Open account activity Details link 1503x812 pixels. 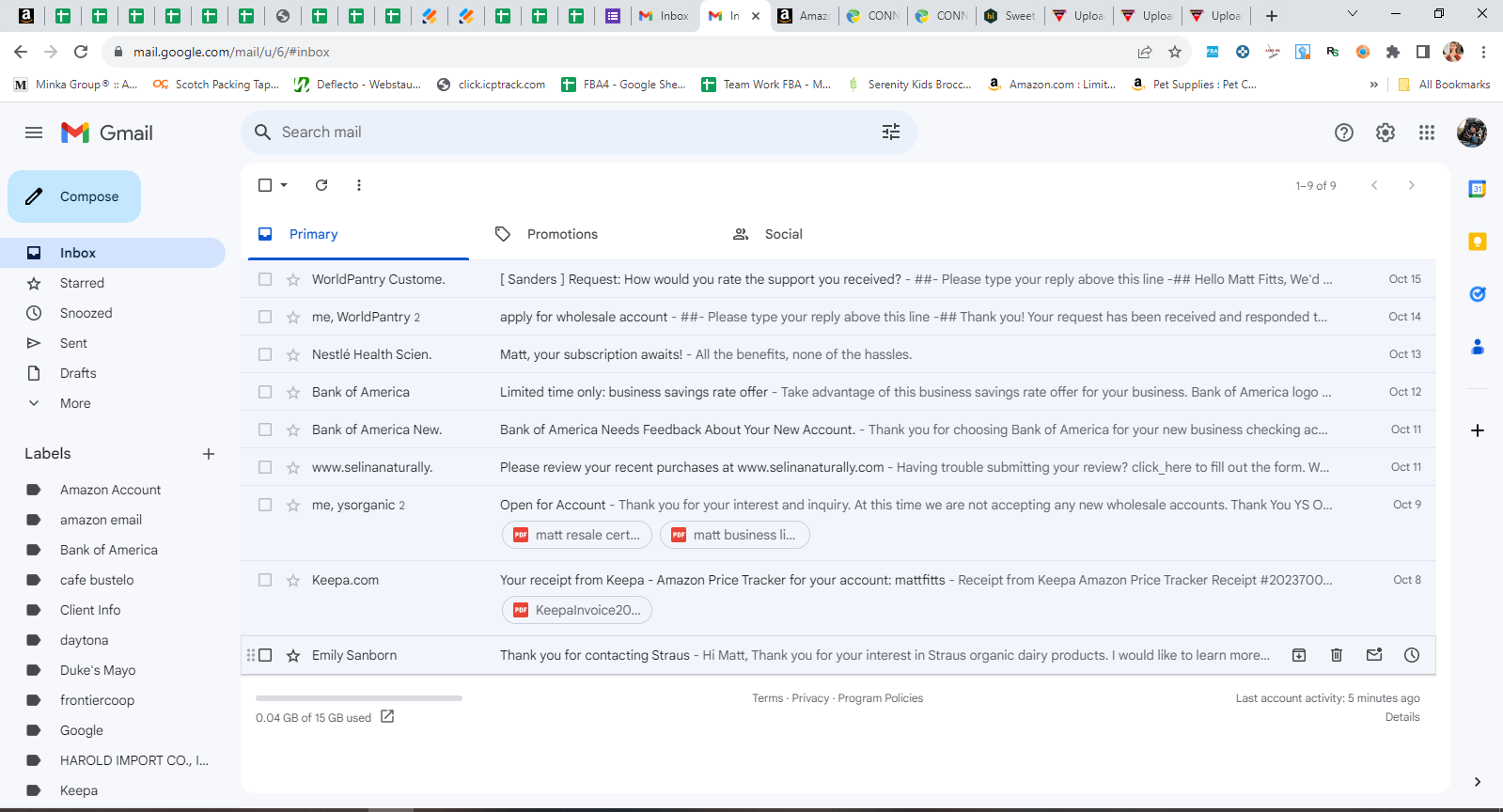[x=1402, y=717]
